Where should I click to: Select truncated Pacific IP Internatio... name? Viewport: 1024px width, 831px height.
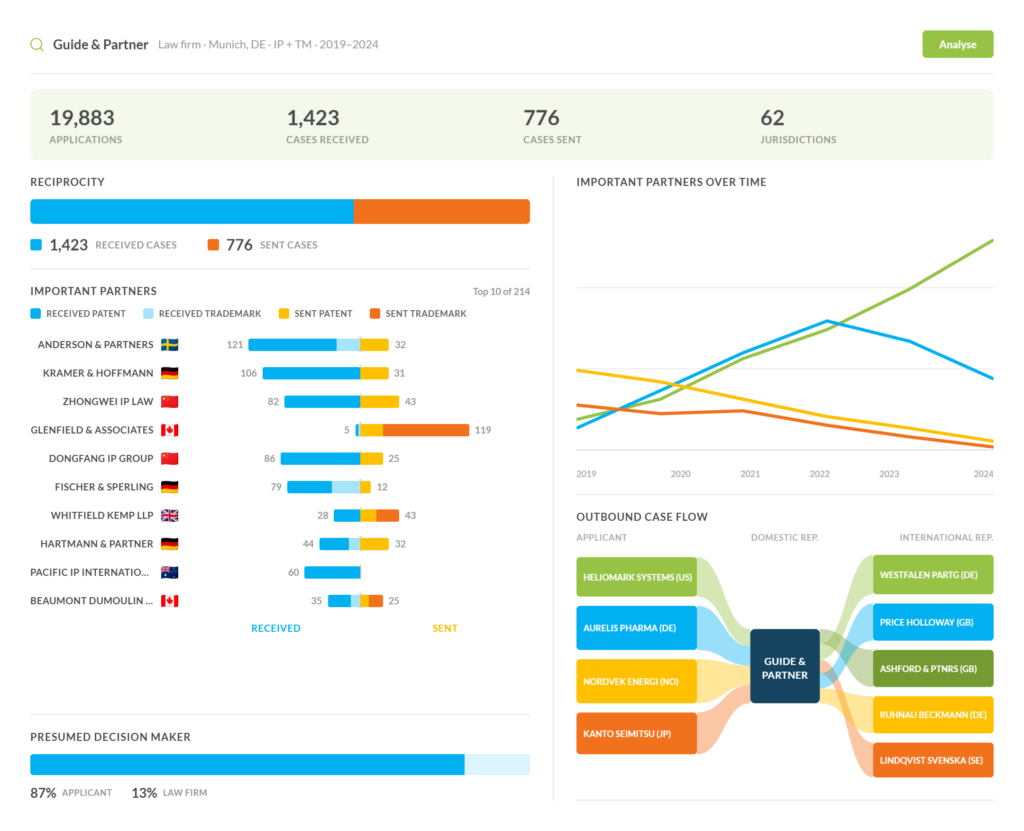point(89,572)
